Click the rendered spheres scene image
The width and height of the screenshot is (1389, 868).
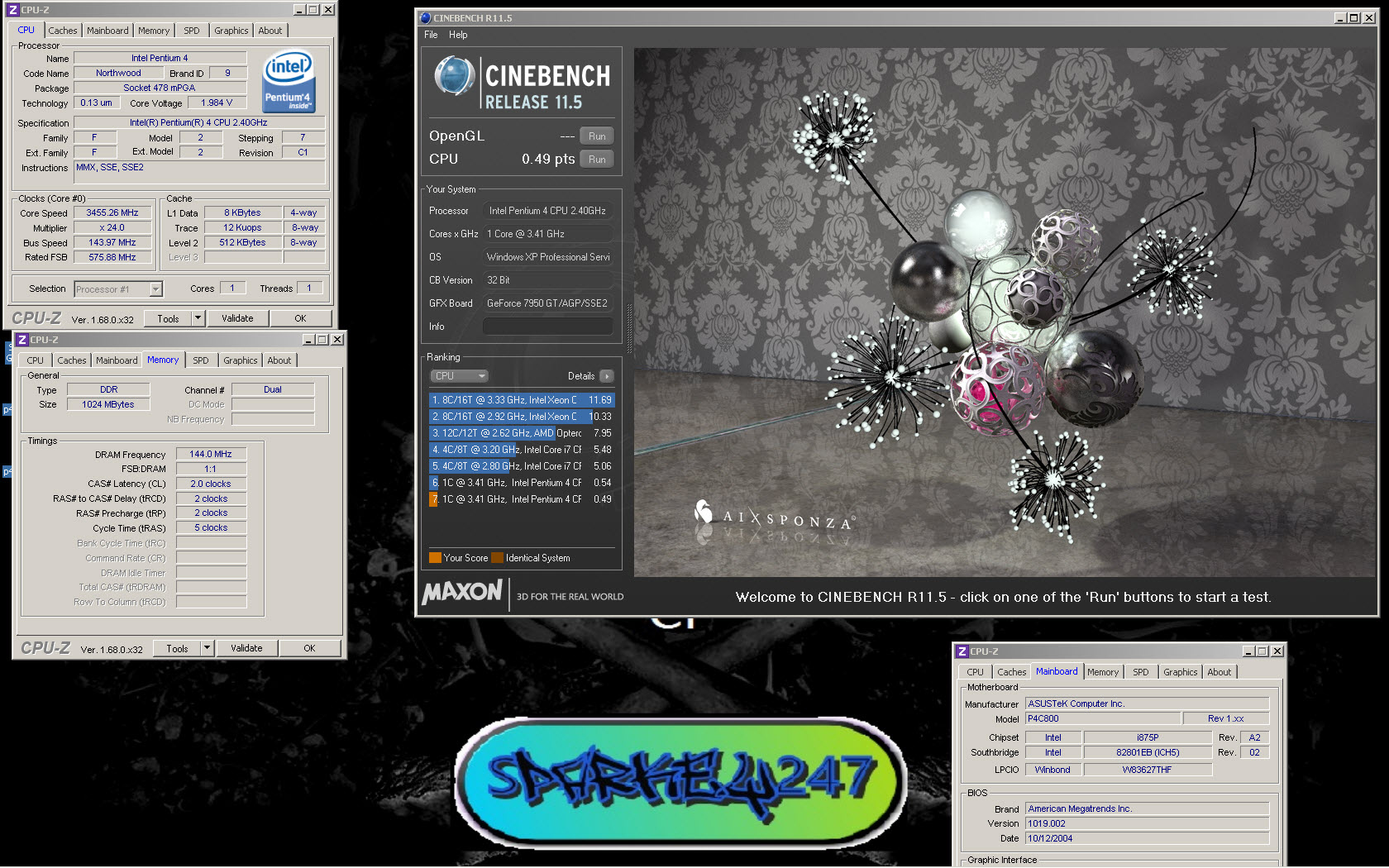pyautogui.click(x=1004, y=312)
